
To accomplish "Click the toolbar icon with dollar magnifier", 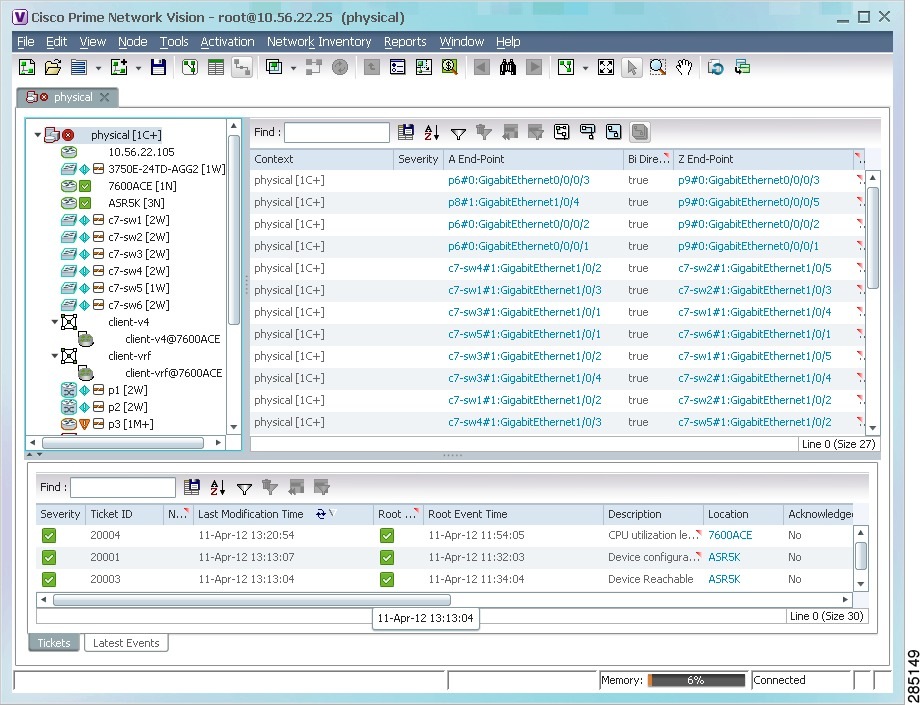I will coord(450,67).
